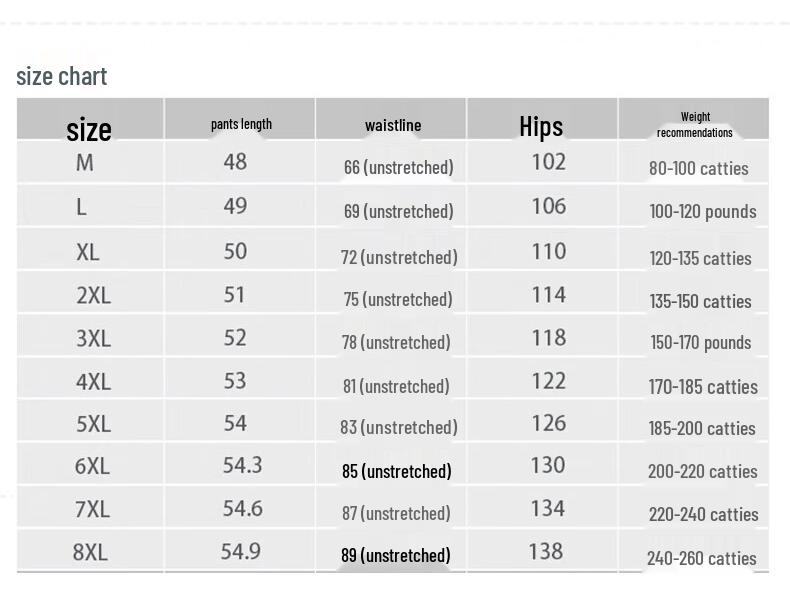Click hips value 102

click(x=549, y=162)
